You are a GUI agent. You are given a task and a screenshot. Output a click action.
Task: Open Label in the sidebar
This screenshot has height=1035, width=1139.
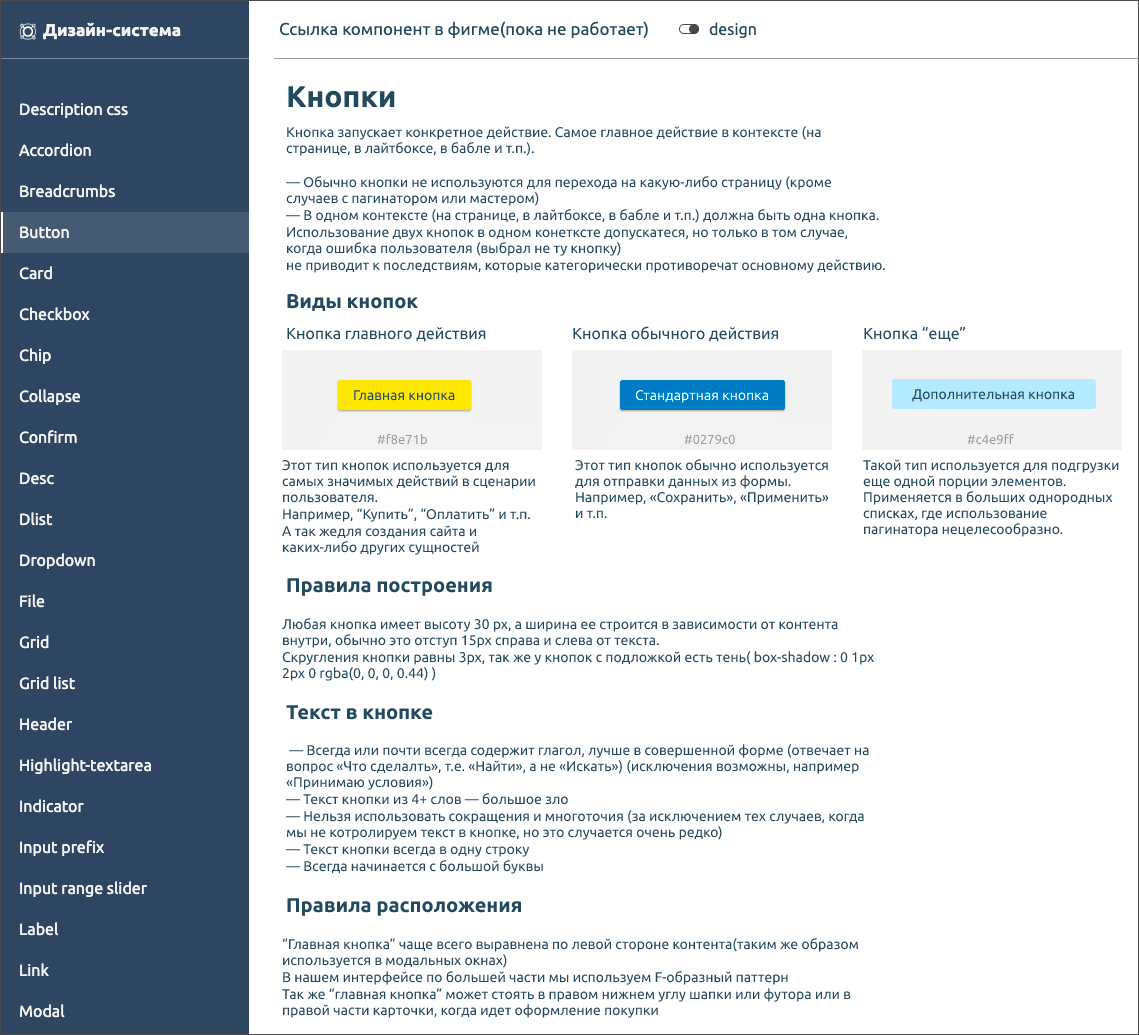point(124,930)
